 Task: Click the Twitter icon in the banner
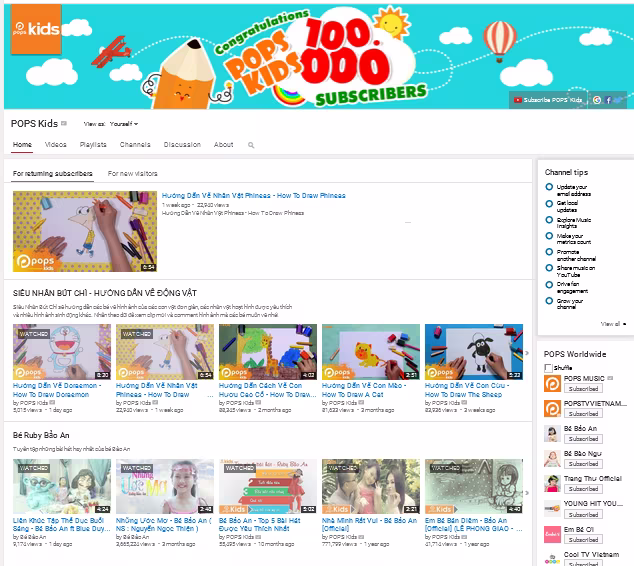coord(618,100)
